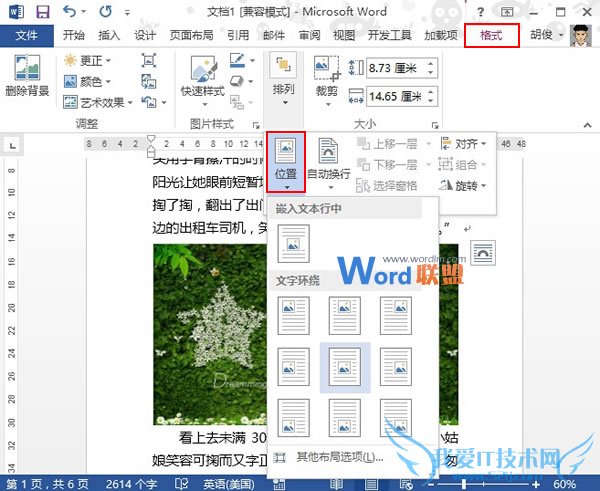Click the Undo icon in quick access toolbar

tap(70, 12)
